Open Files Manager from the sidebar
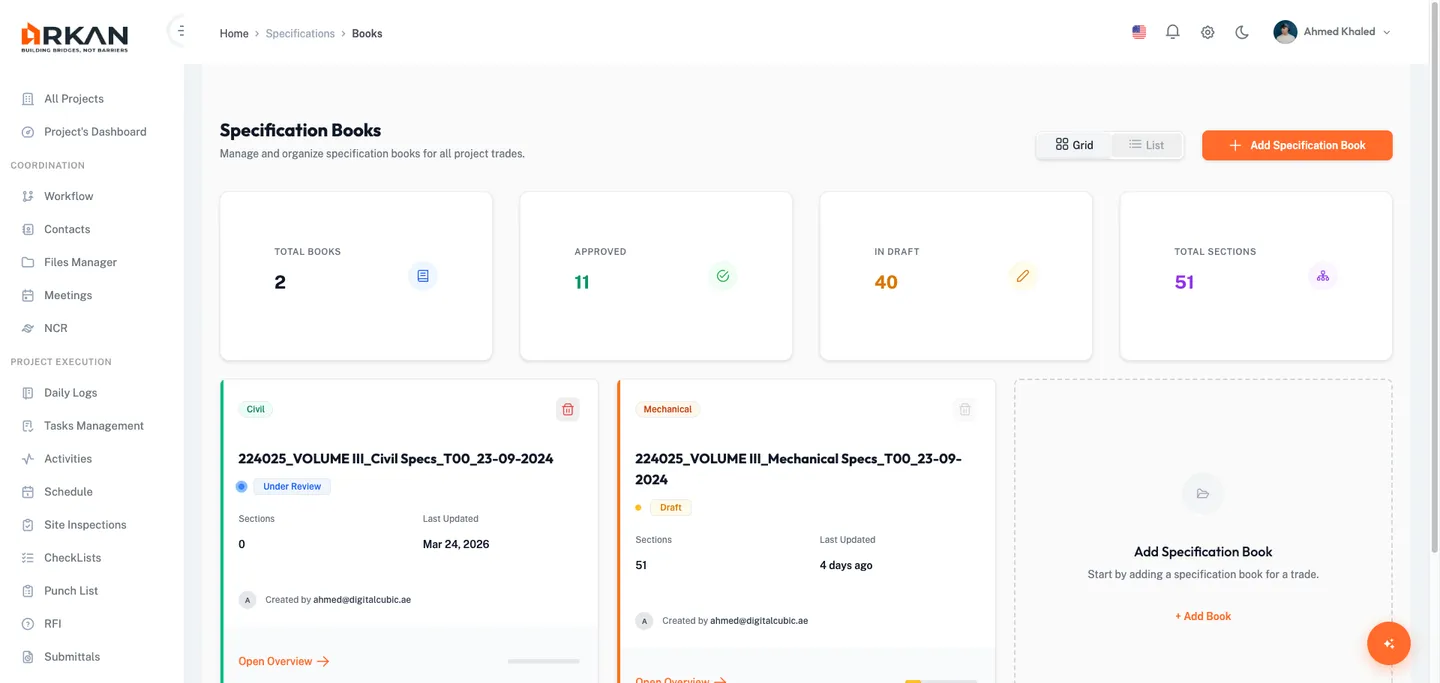 click(x=80, y=262)
